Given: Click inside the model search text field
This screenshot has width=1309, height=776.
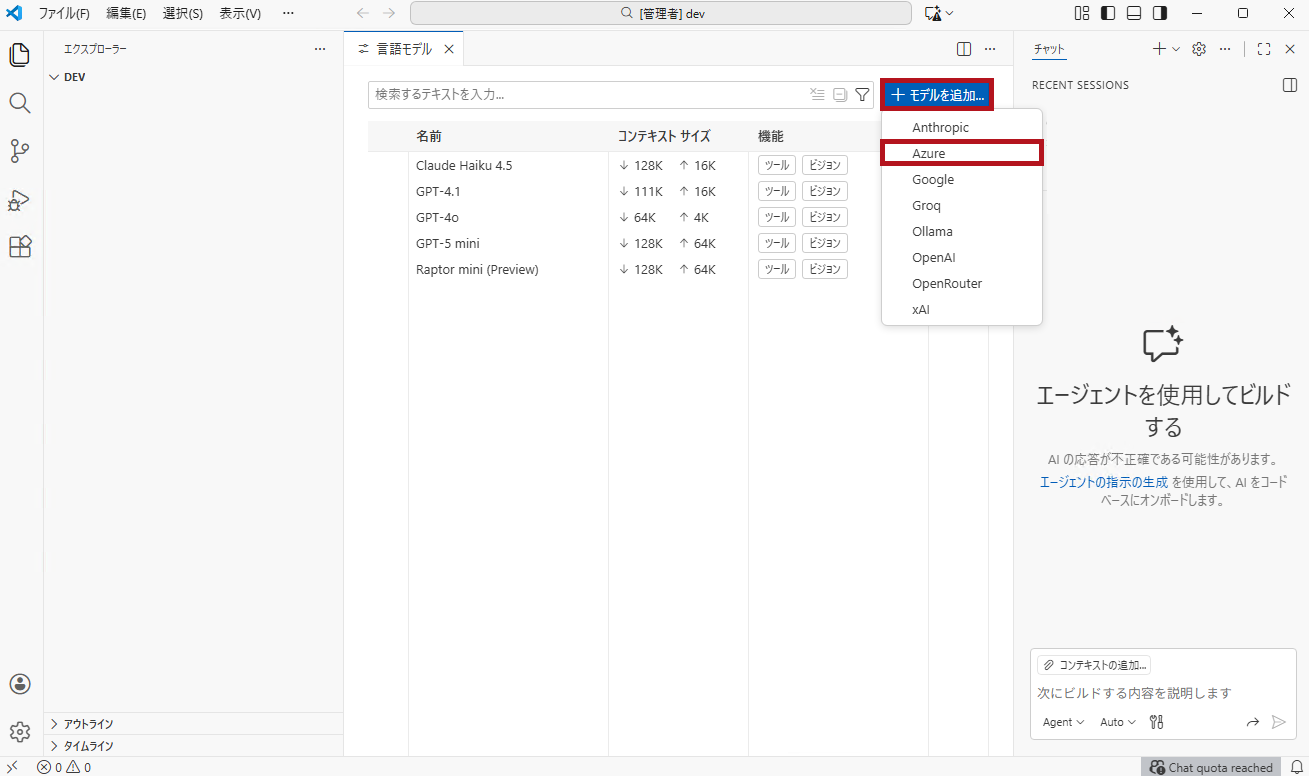Looking at the screenshot, I should 600,94.
